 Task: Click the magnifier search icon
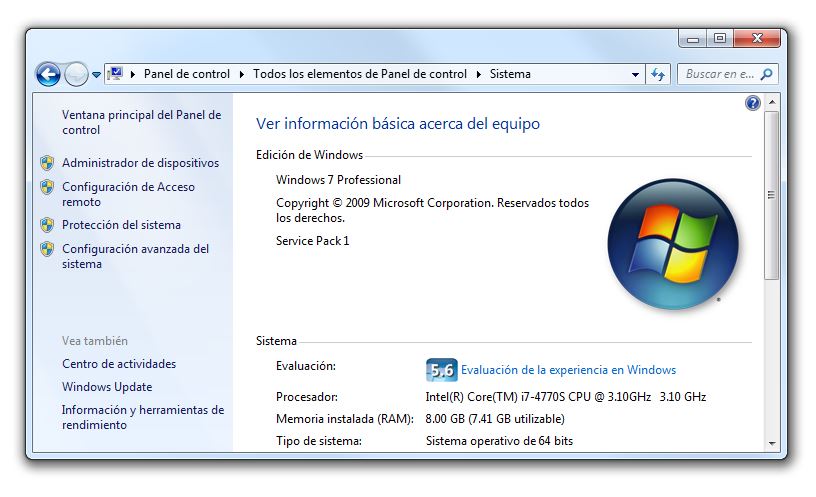coord(767,74)
